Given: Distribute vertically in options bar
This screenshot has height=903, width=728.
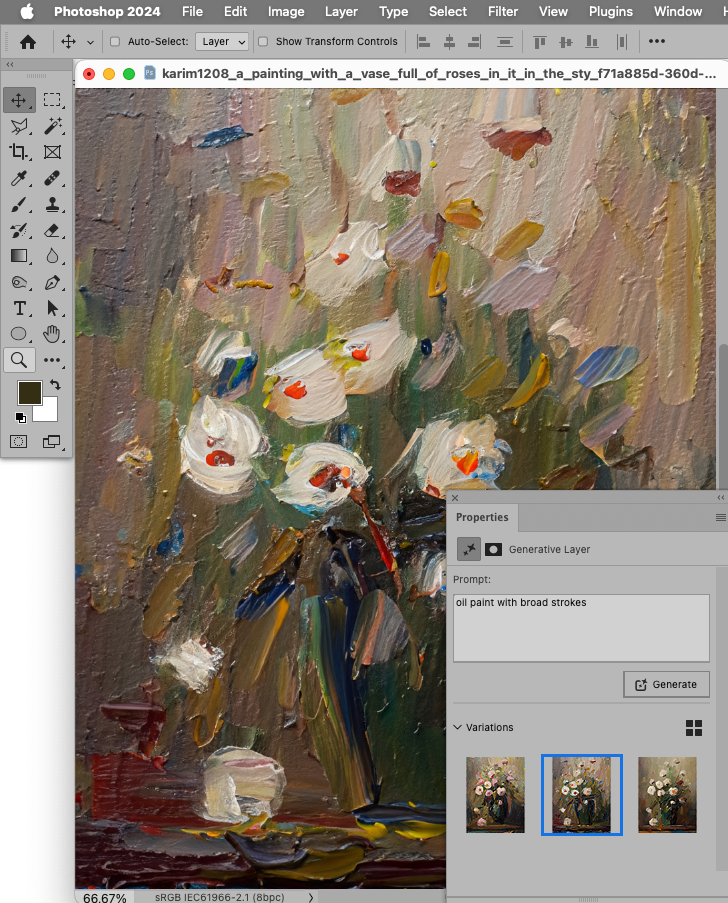Looking at the screenshot, I should pos(505,41).
